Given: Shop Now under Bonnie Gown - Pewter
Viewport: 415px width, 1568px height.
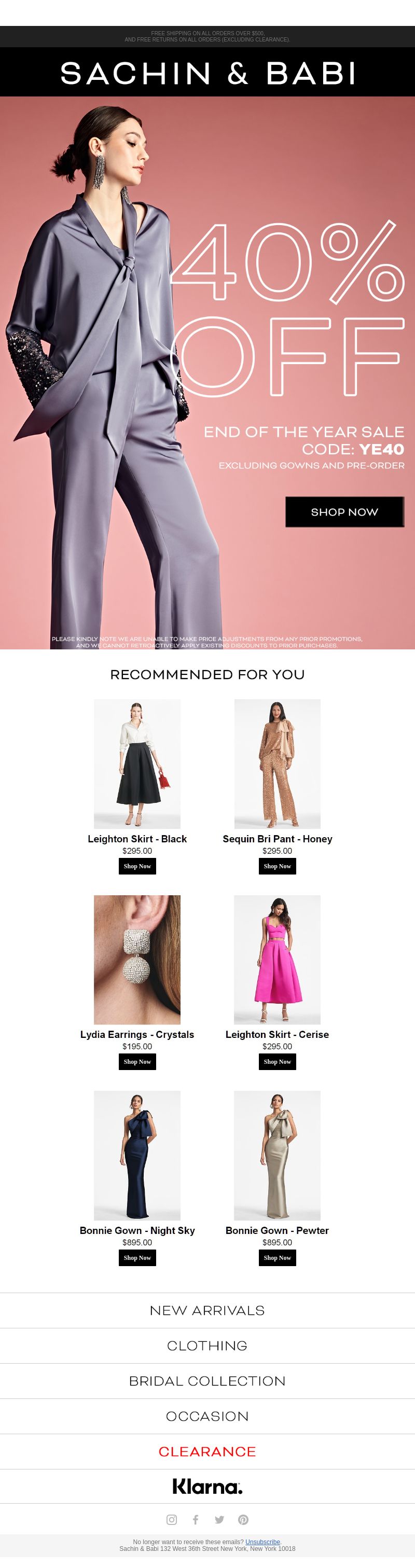Looking at the screenshot, I should coord(277,1257).
